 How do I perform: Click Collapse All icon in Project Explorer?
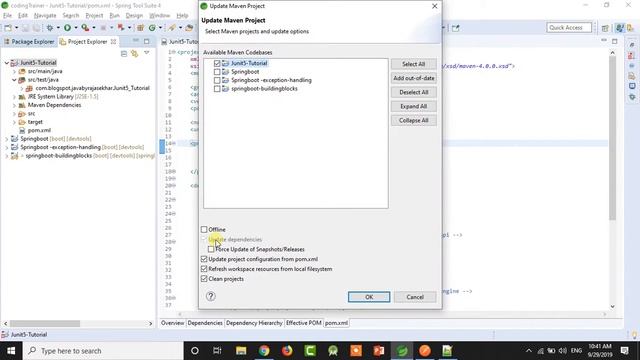[124, 53]
